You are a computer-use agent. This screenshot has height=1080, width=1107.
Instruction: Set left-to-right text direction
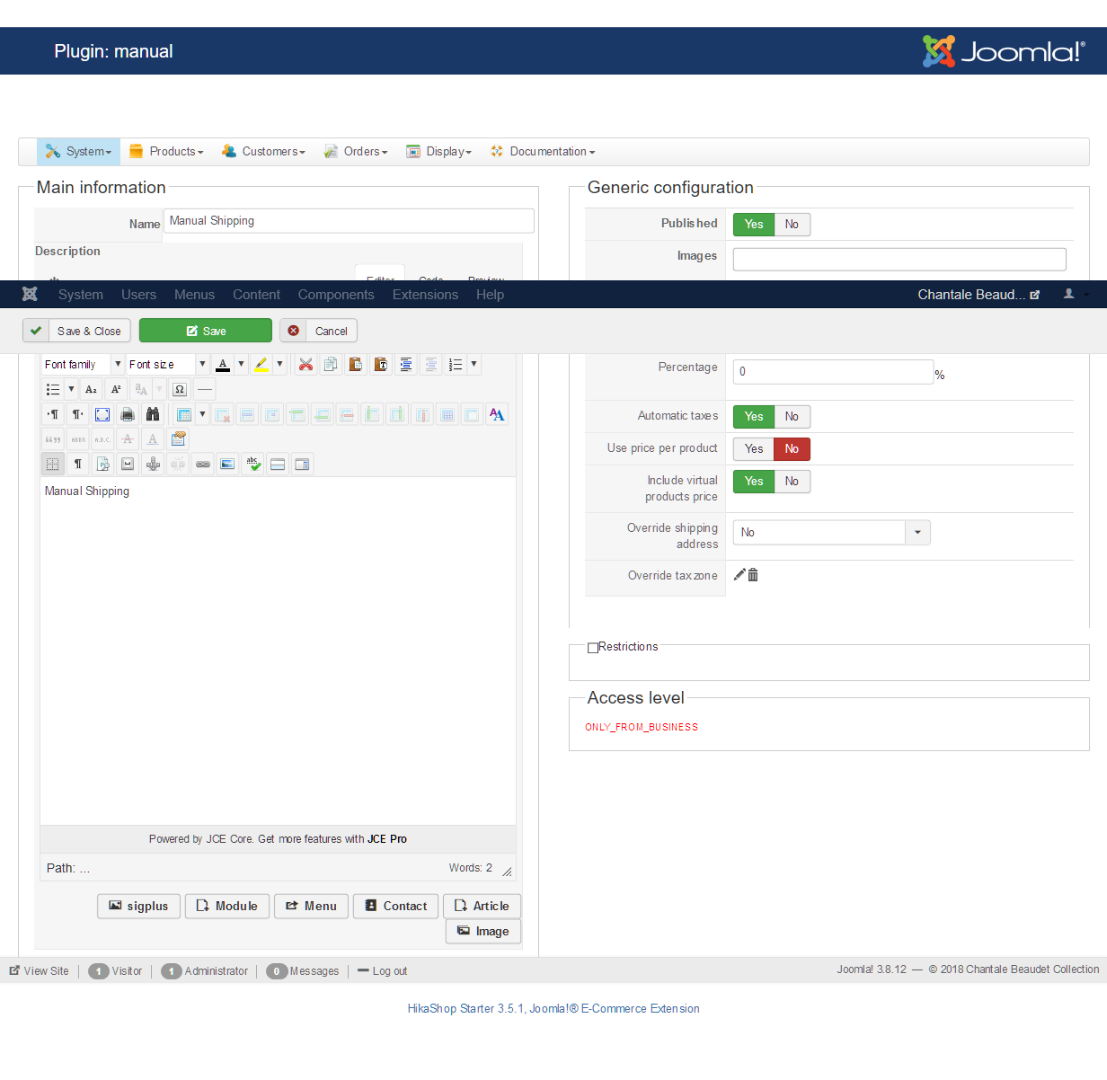point(53,414)
